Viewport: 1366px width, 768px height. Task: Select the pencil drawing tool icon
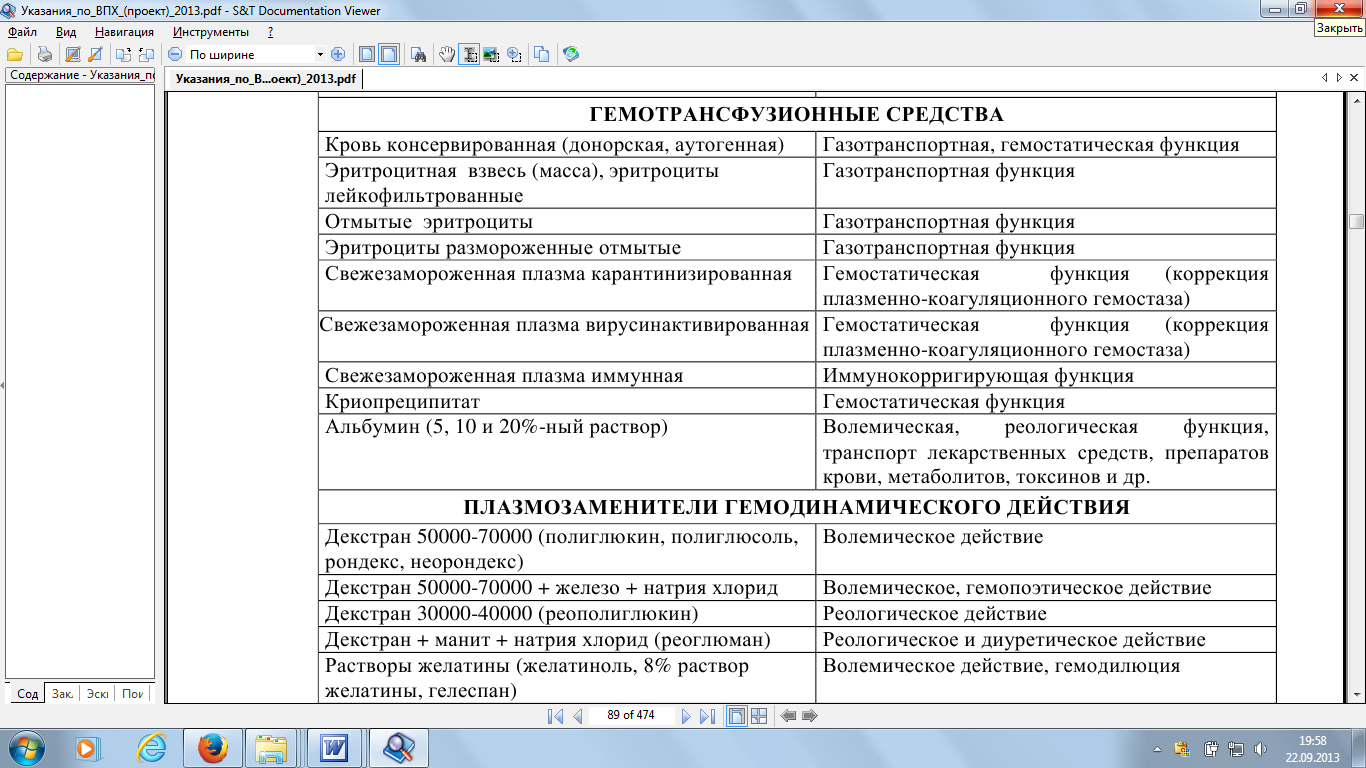point(95,54)
